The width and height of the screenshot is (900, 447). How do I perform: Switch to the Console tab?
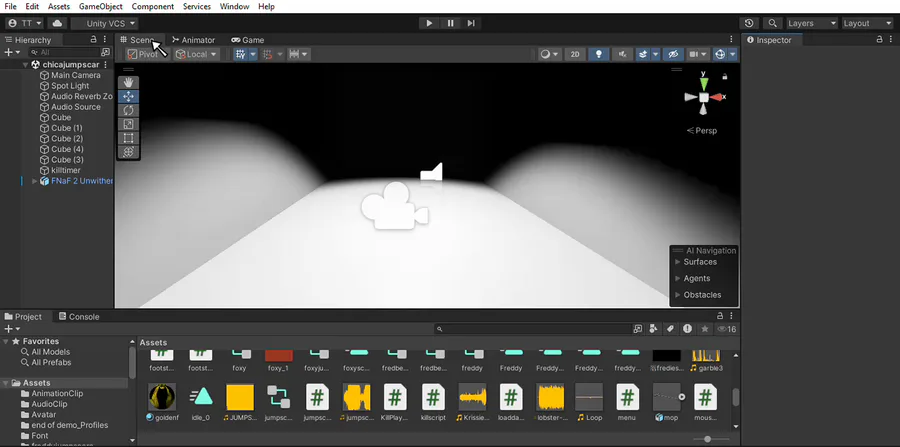(79, 317)
